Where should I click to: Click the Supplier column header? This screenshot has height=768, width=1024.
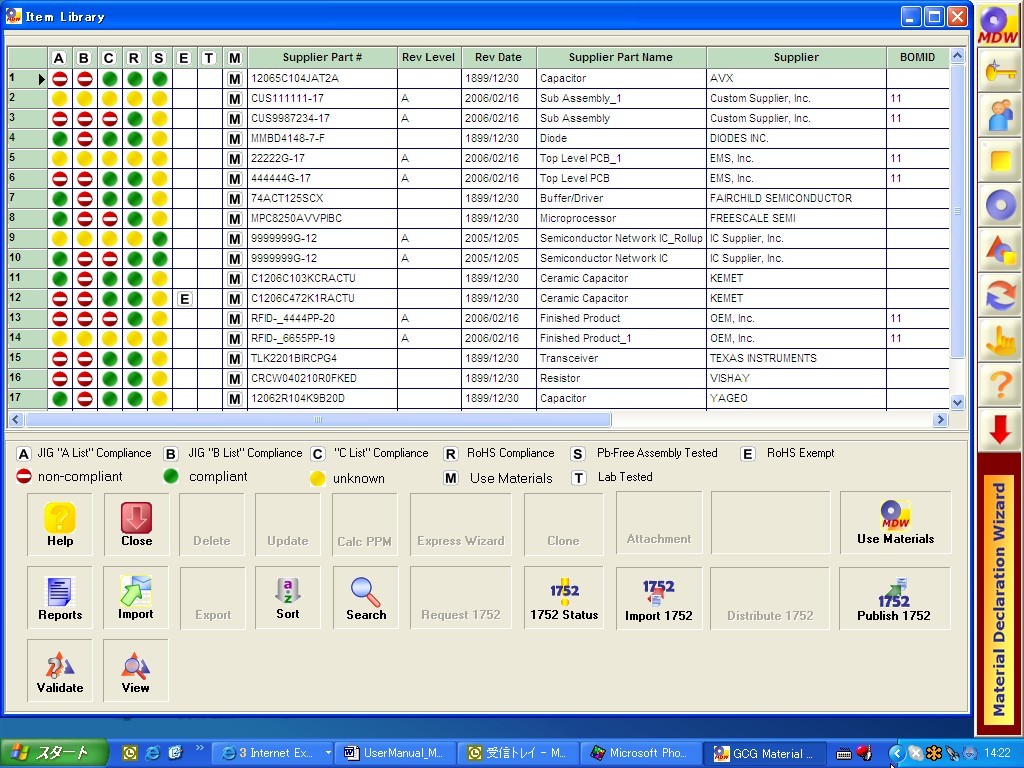796,57
